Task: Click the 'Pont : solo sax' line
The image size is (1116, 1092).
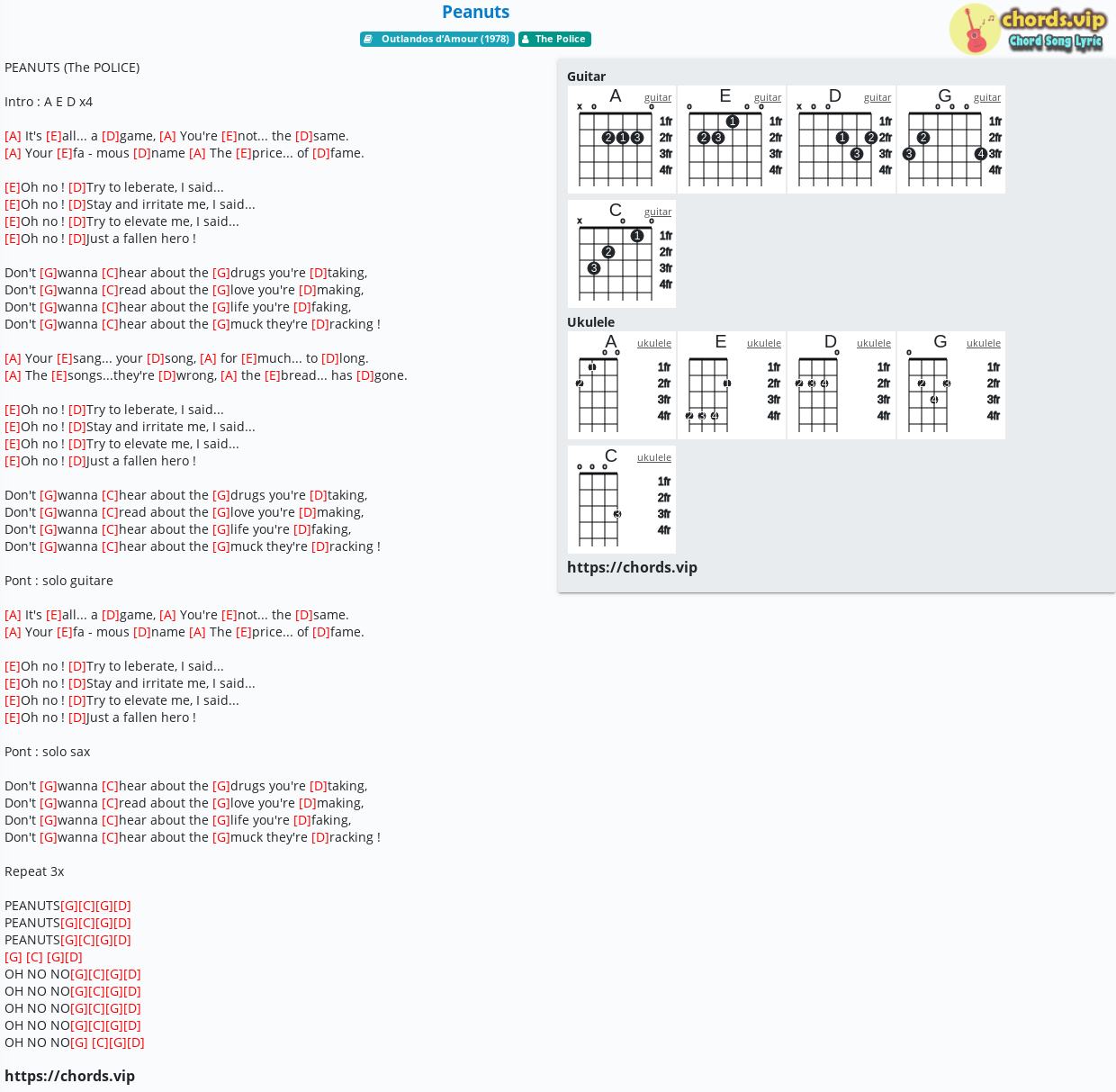Action: point(47,752)
